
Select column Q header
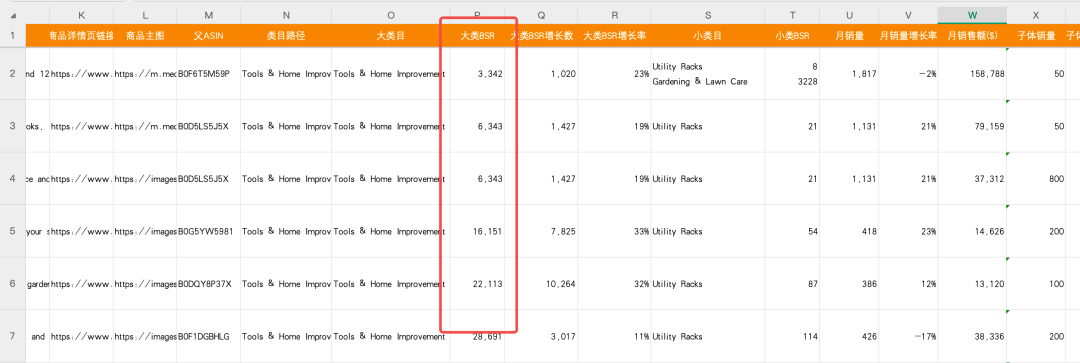coord(541,15)
